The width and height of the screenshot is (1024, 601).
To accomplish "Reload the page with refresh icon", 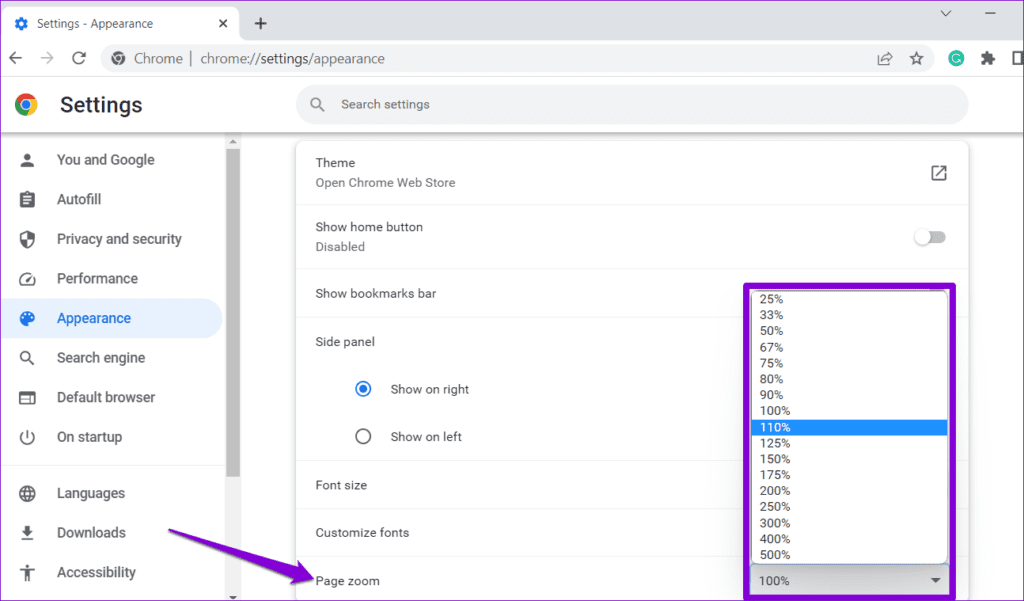I will coord(79,58).
